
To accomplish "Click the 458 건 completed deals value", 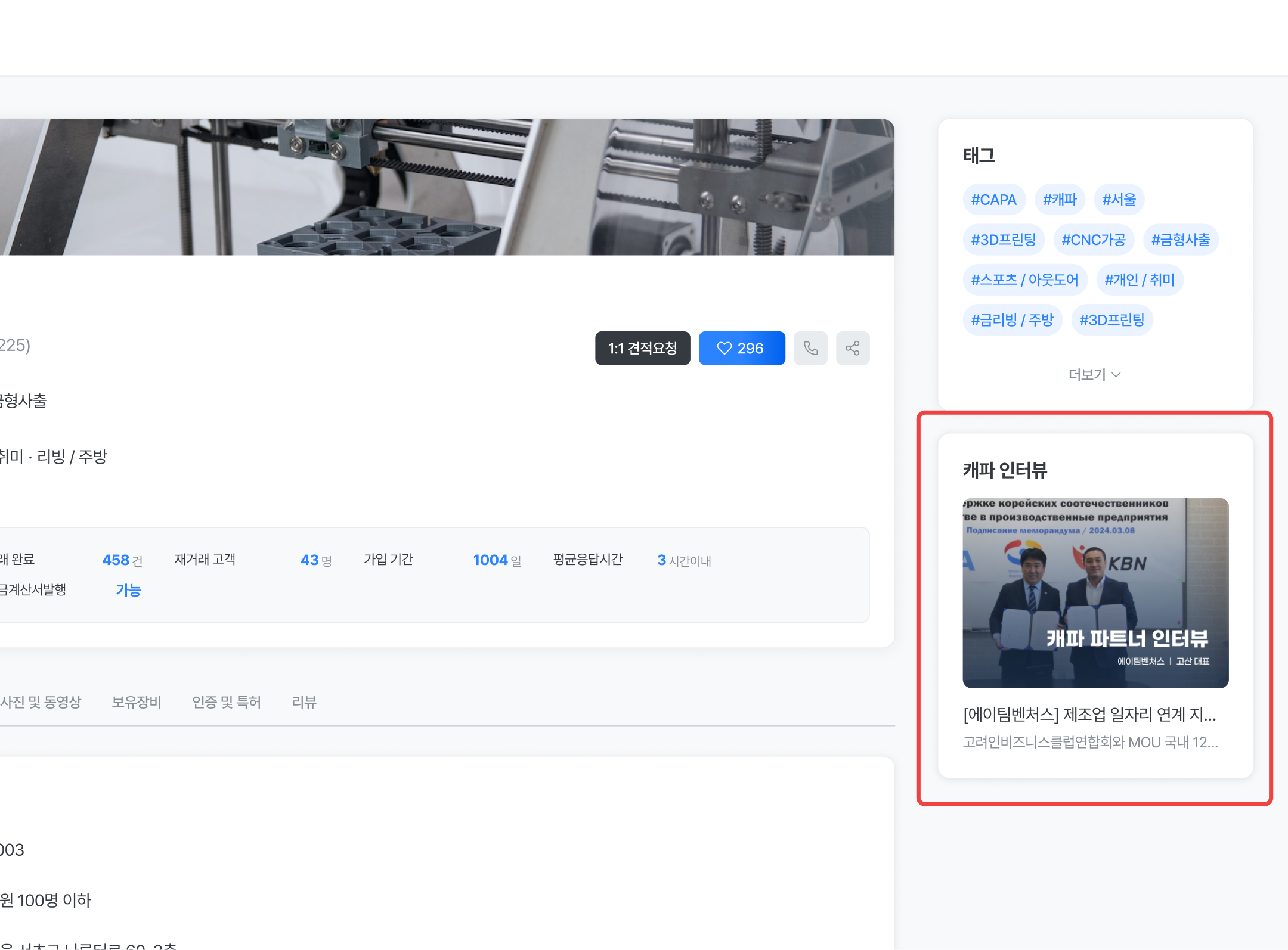I will pos(122,560).
